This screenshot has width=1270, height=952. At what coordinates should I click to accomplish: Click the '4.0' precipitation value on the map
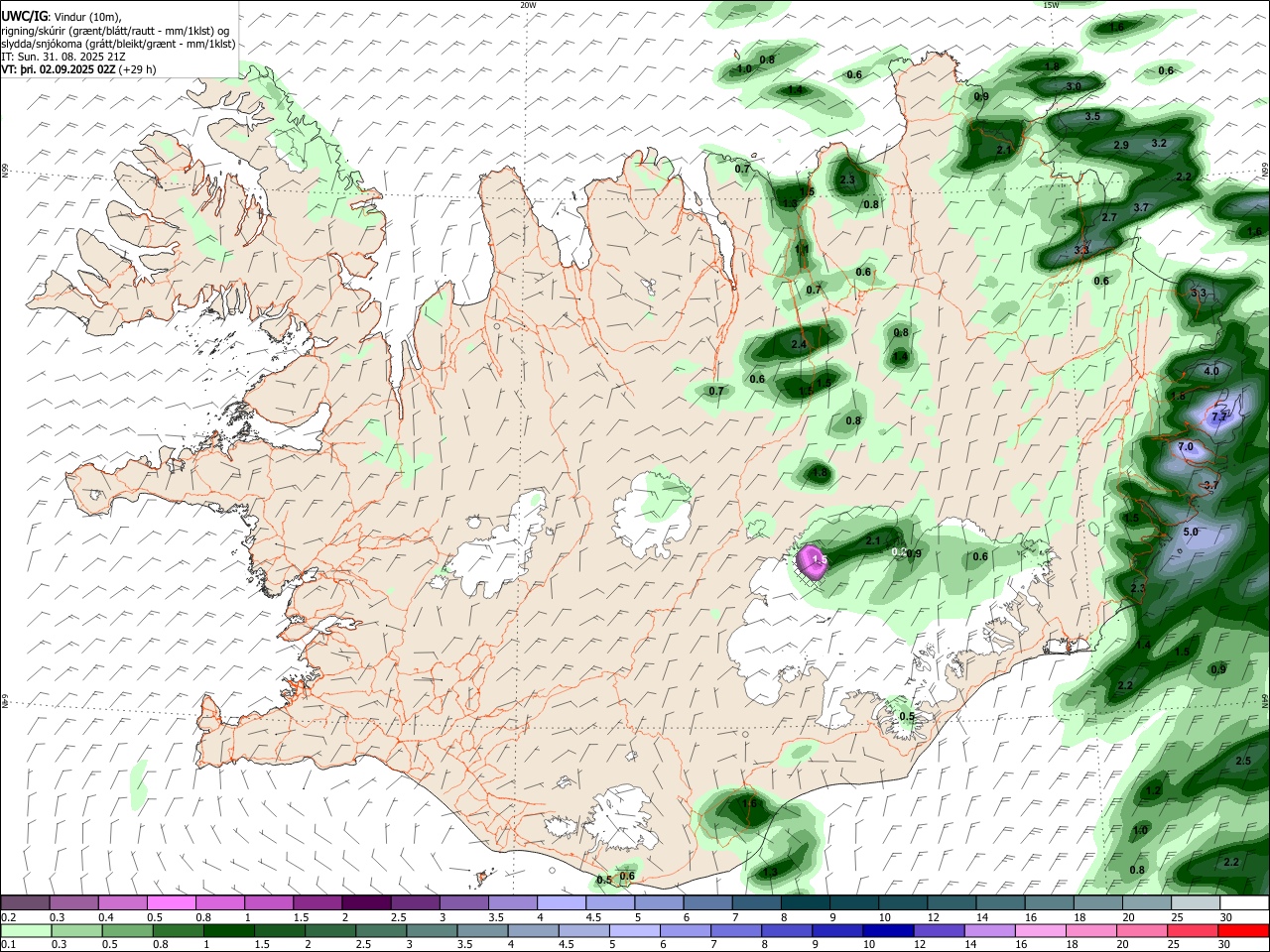point(1211,372)
